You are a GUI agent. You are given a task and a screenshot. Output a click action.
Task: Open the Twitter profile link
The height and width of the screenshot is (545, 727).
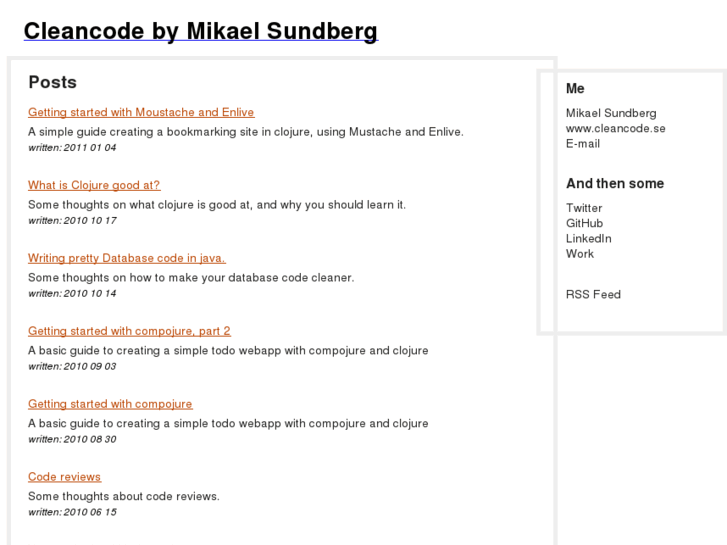[584, 208]
